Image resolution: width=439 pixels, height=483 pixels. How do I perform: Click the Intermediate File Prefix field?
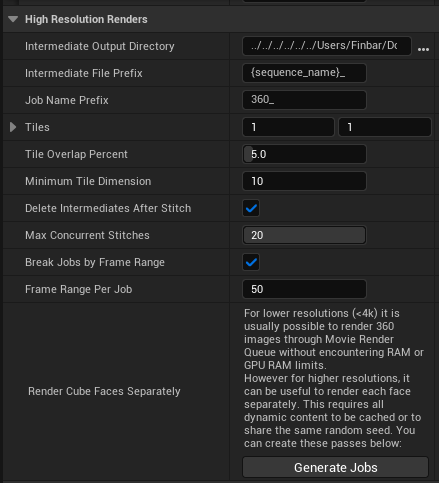click(x=304, y=73)
